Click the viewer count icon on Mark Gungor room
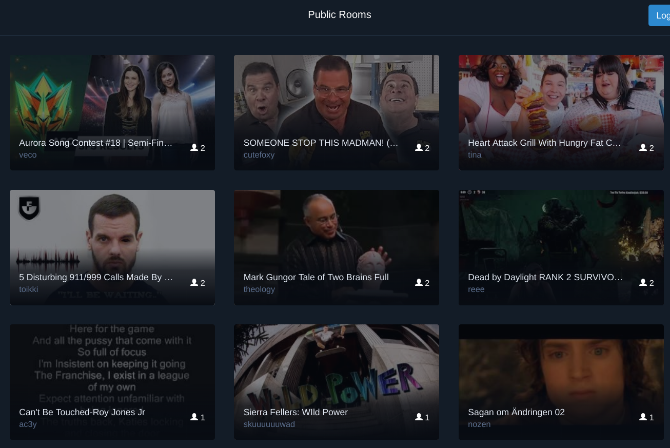Screen dimensions: 670x448 [x=419, y=283]
